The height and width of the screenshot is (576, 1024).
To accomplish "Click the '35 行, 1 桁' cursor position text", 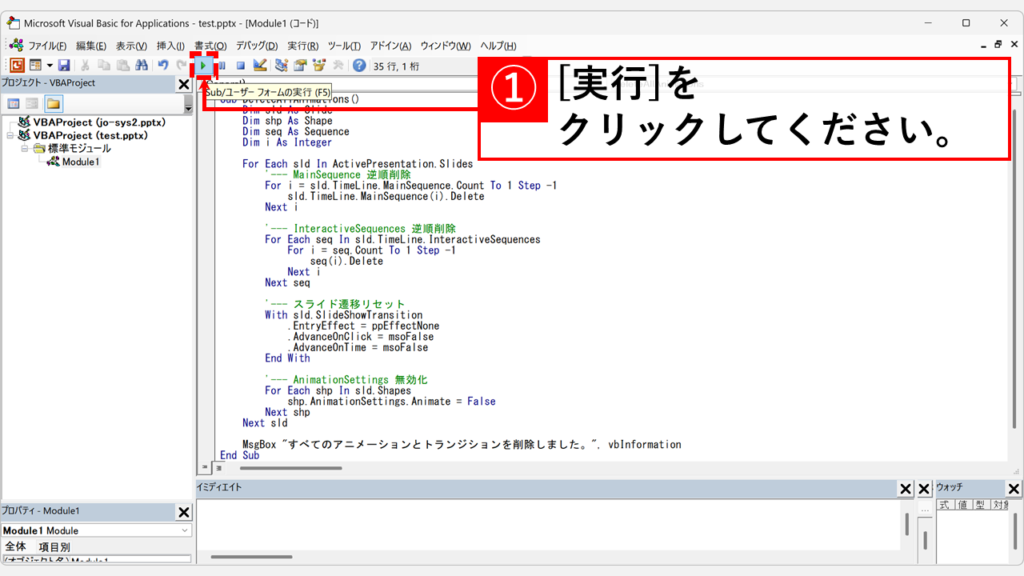I will 396,66.
